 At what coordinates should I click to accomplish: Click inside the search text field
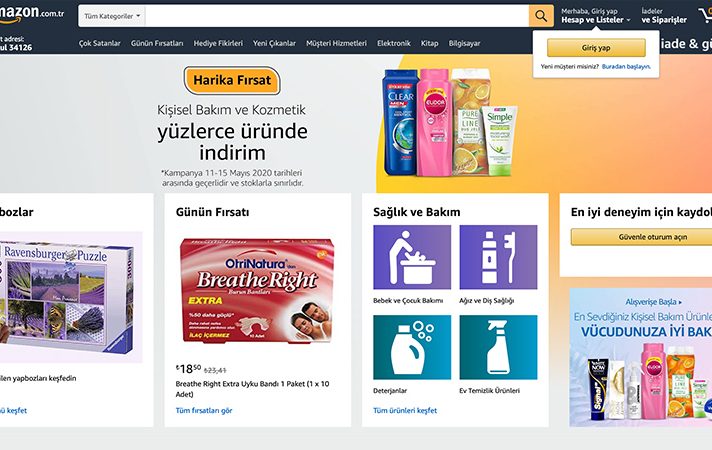[337, 16]
